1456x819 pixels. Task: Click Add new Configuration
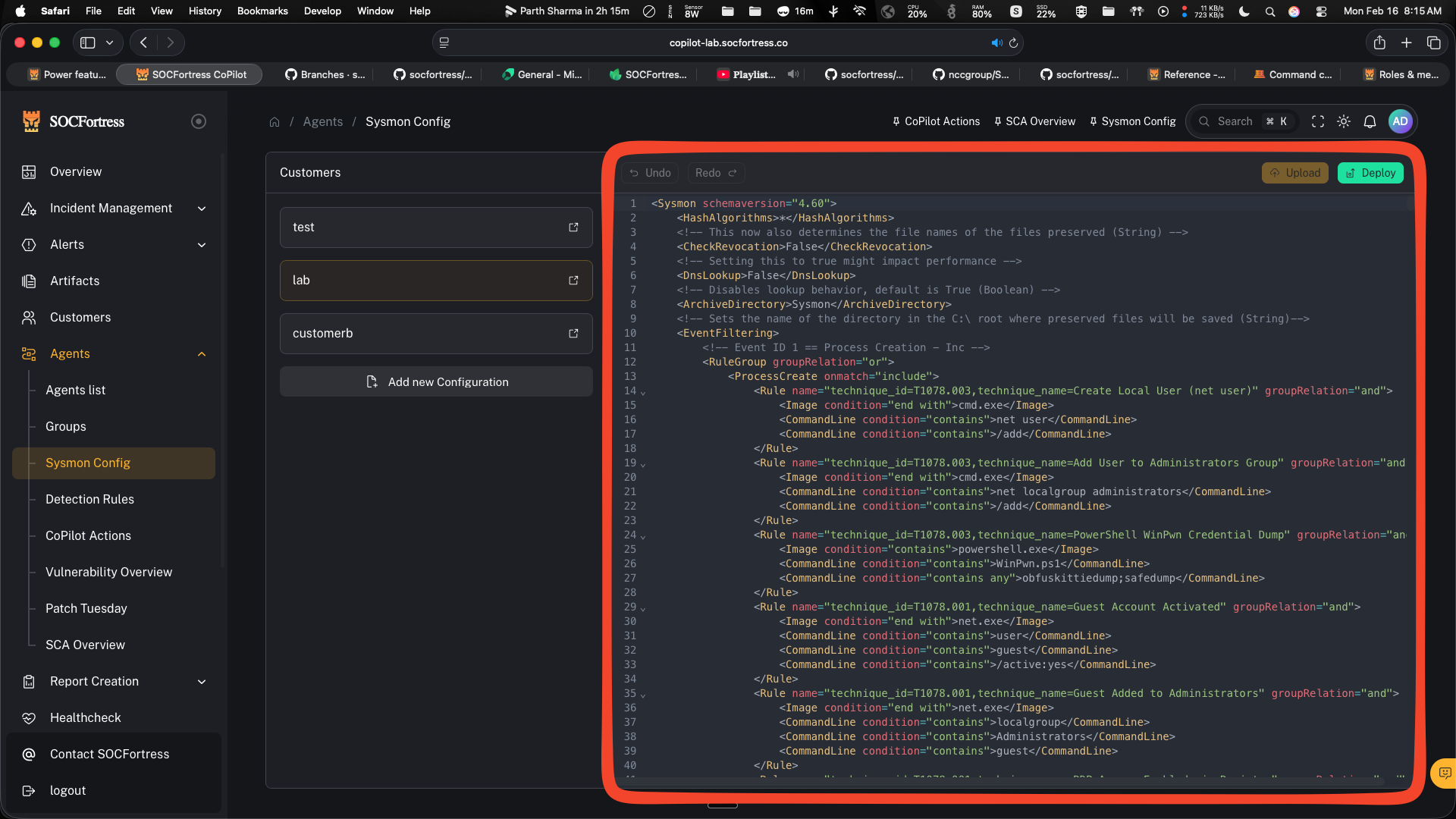436,381
